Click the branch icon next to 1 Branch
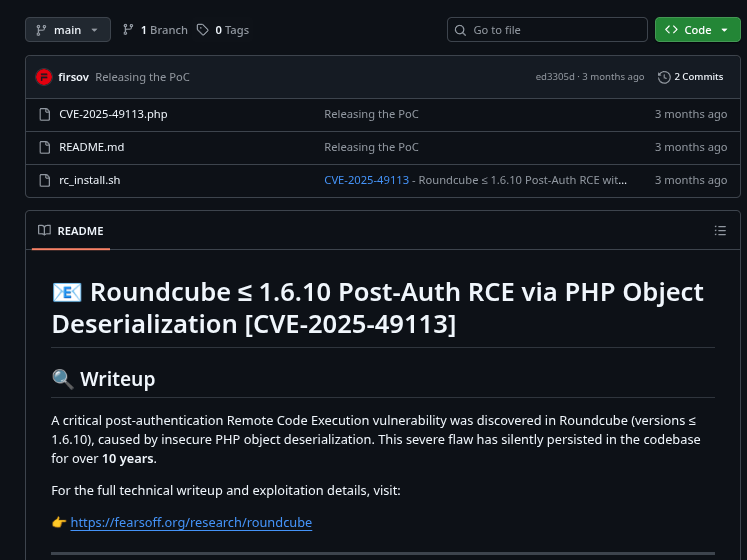Image resolution: width=747 pixels, height=560 pixels. click(128, 30)
